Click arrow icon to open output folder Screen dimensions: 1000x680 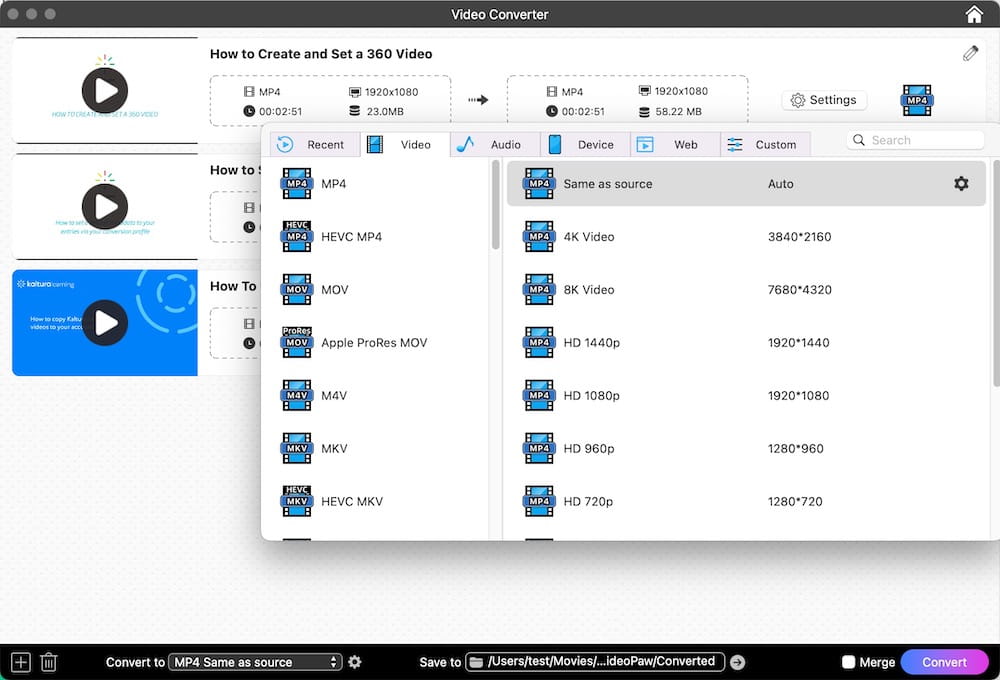738,662
